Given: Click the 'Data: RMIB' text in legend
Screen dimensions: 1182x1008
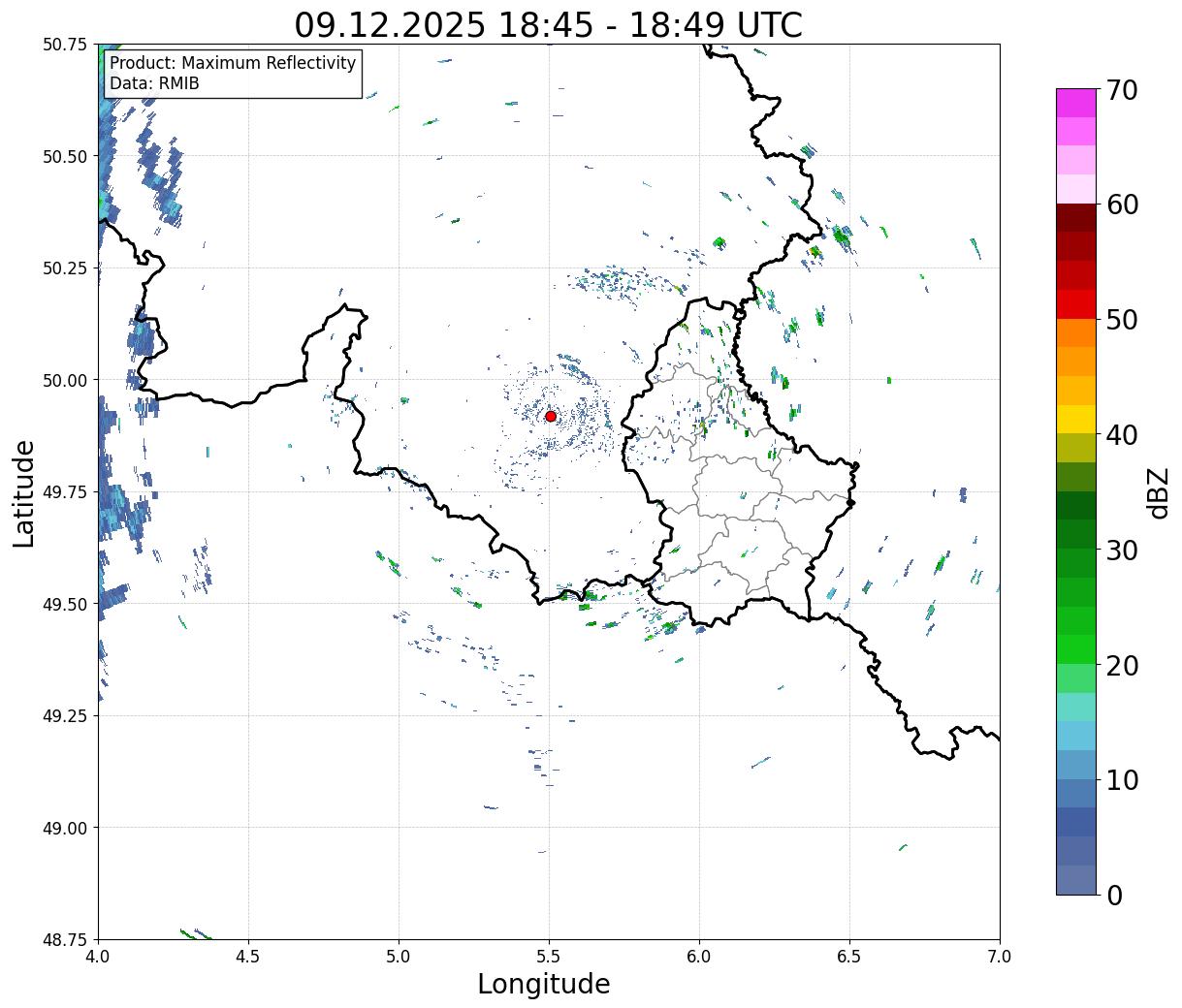Looking at the screenshot, I should 154,83.
